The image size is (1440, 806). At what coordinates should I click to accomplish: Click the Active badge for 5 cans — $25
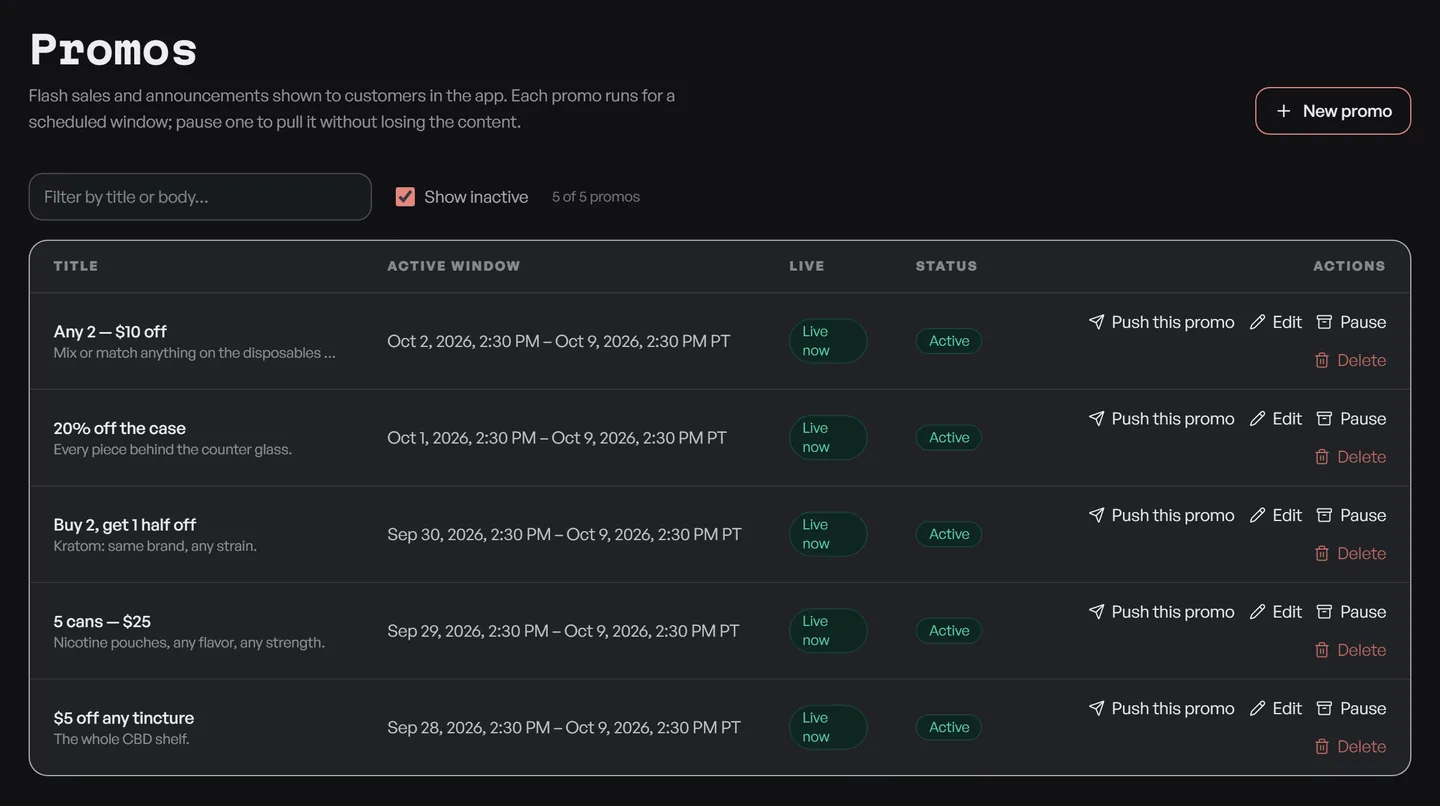(949, 631)
